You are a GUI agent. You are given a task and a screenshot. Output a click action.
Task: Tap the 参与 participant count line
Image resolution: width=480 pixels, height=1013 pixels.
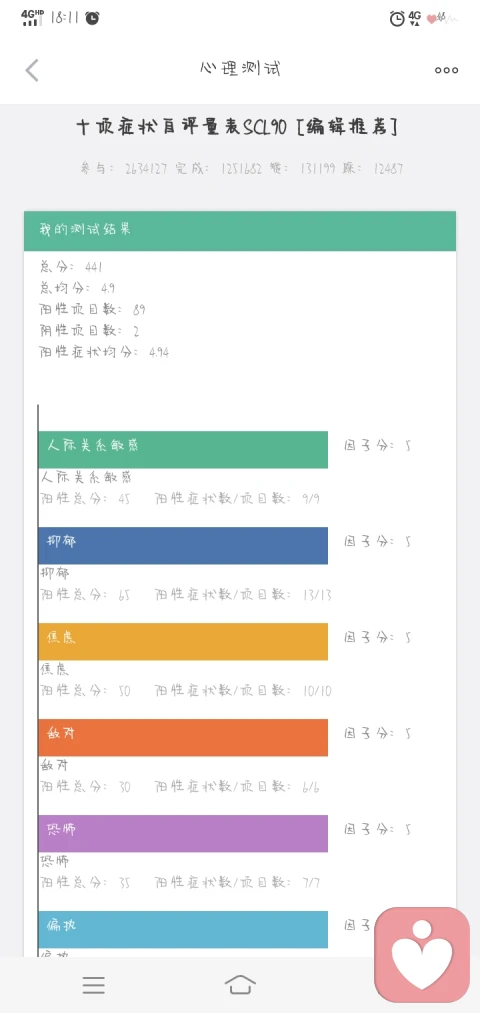[241, 169]
